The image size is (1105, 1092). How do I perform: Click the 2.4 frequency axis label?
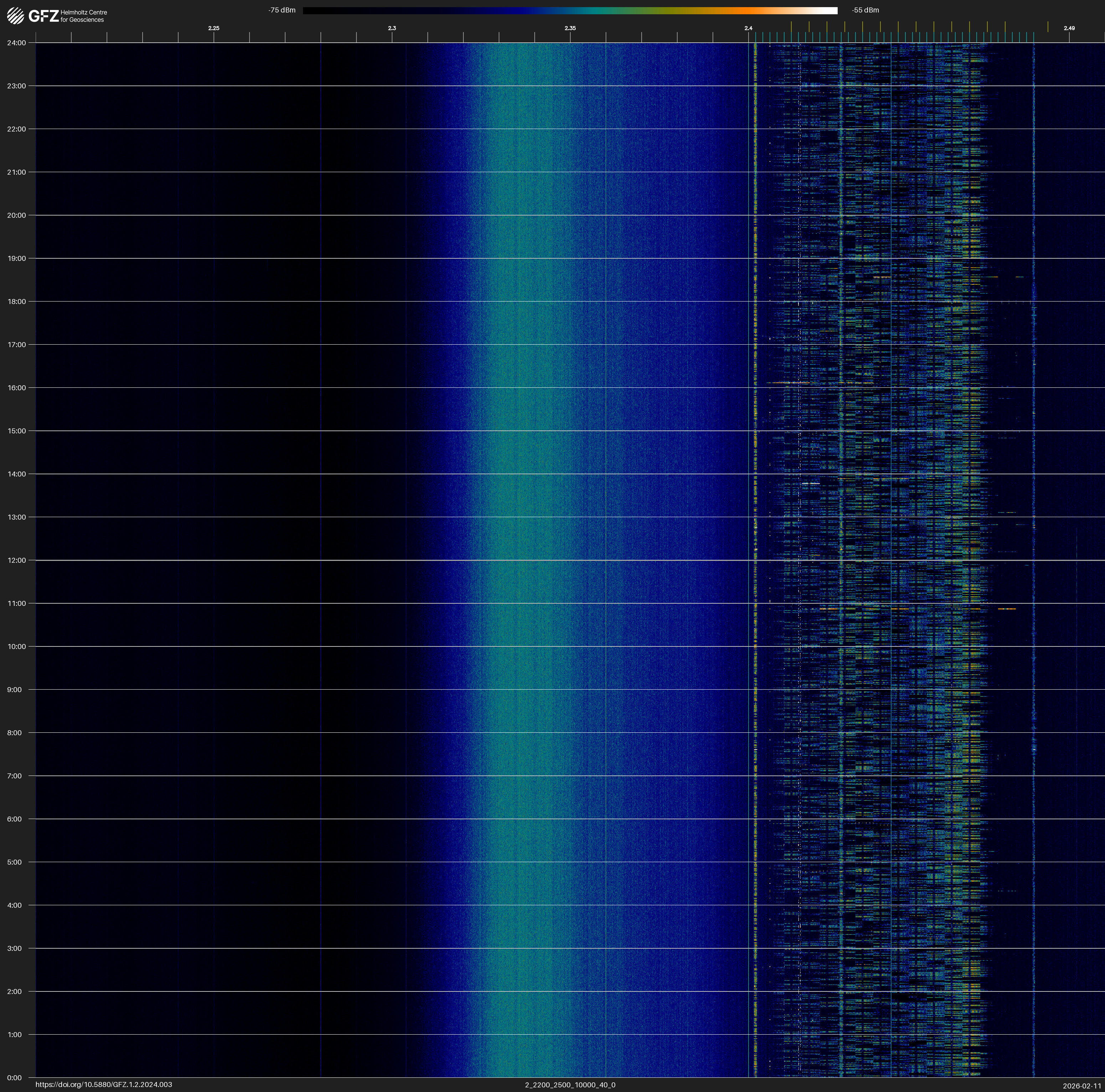click(748, 28)
